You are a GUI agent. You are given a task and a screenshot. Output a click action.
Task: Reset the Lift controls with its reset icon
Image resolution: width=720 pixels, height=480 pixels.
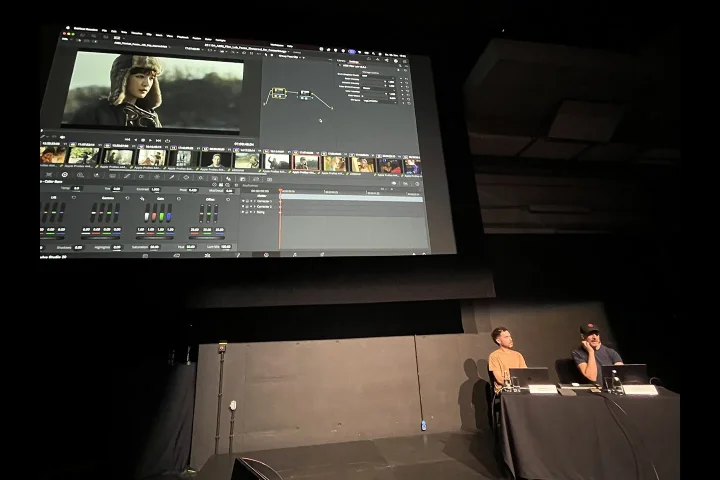[74, 198]
